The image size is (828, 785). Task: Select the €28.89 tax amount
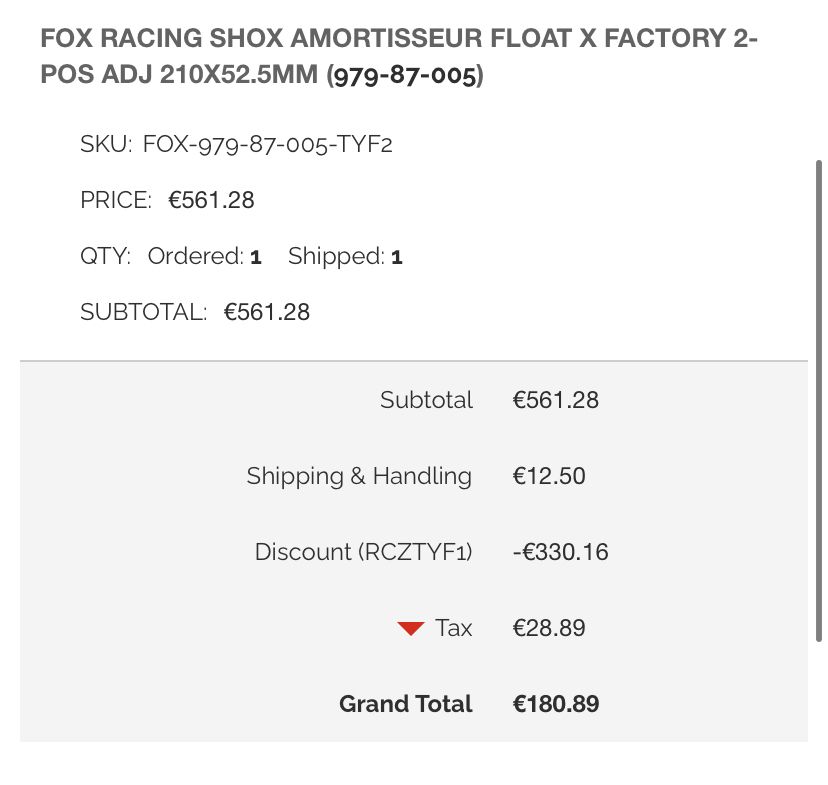pyautogui.click(x=549, y=628)
